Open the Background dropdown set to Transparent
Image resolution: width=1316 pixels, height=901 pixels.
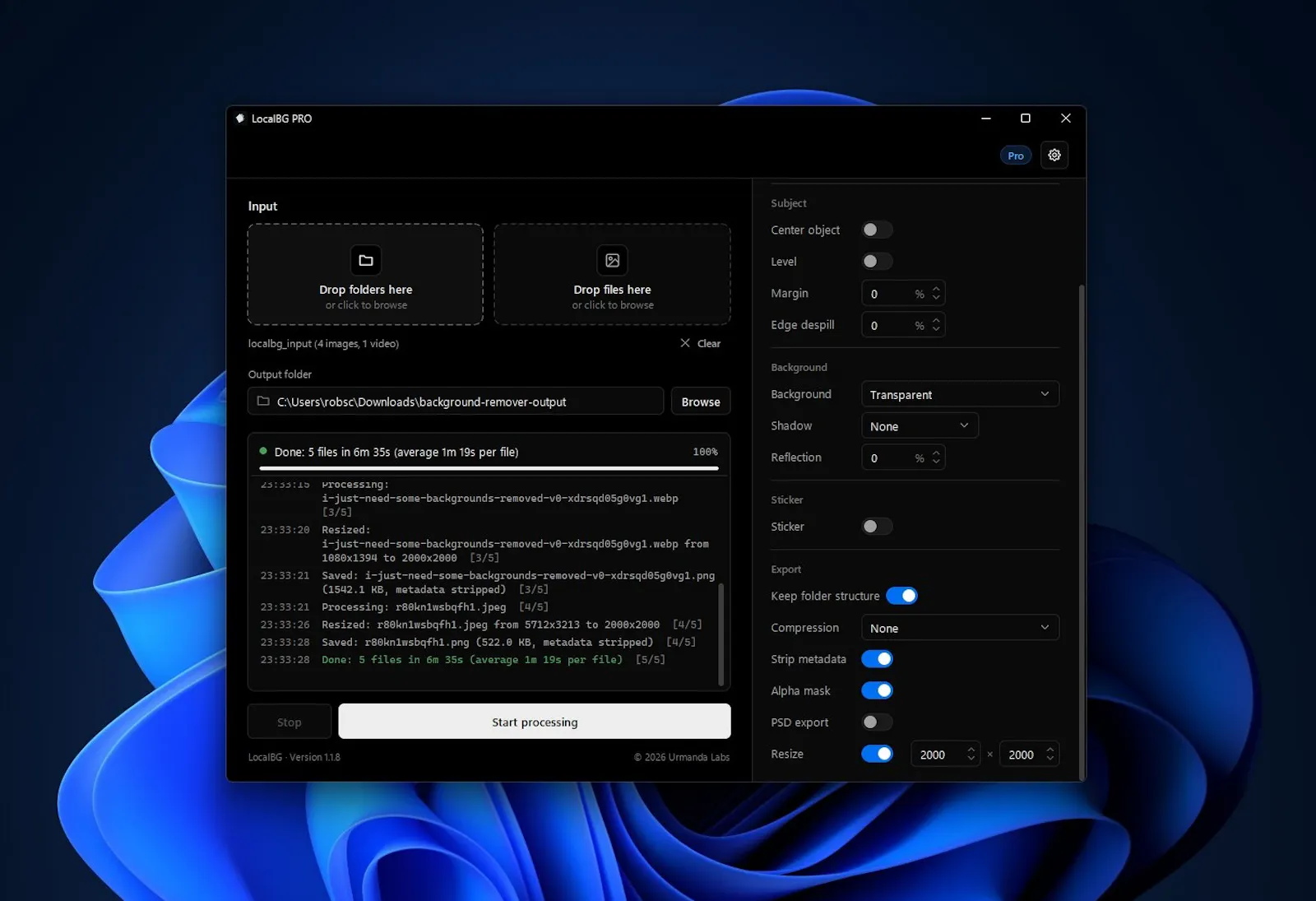click(960, 394)
